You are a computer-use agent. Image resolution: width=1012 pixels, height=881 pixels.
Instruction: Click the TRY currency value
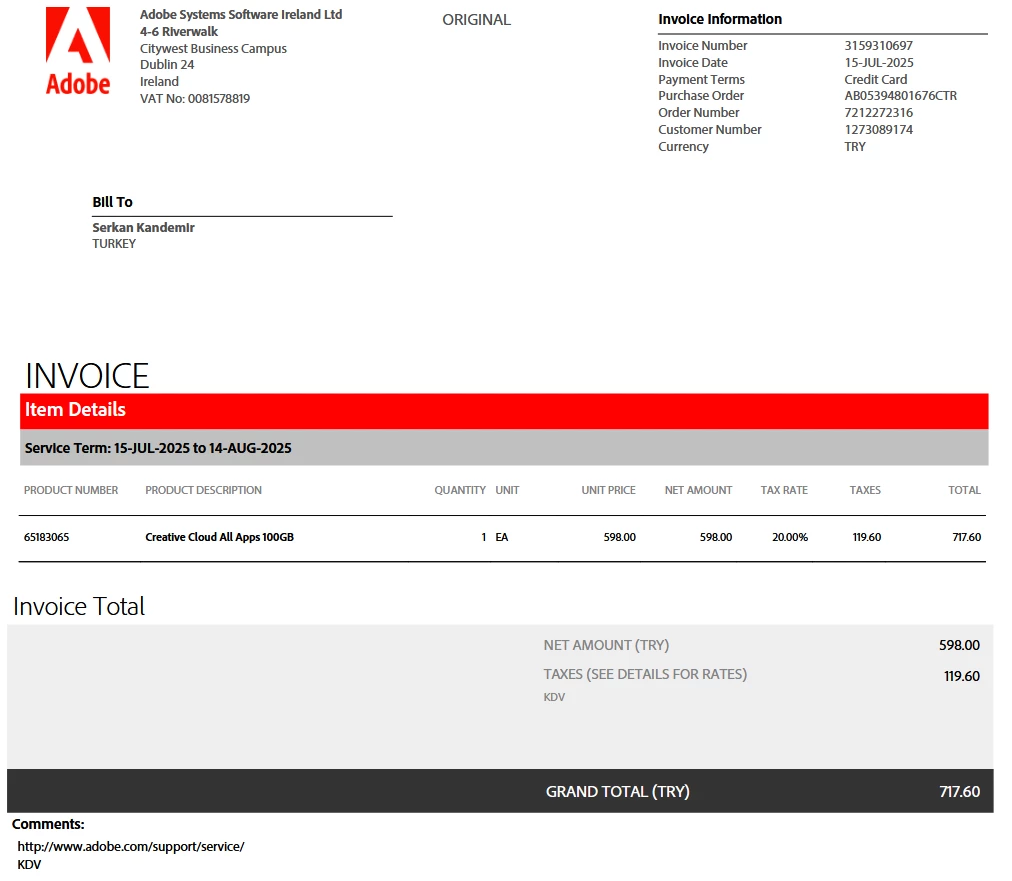pyautogui.click(x=855, y=147)
